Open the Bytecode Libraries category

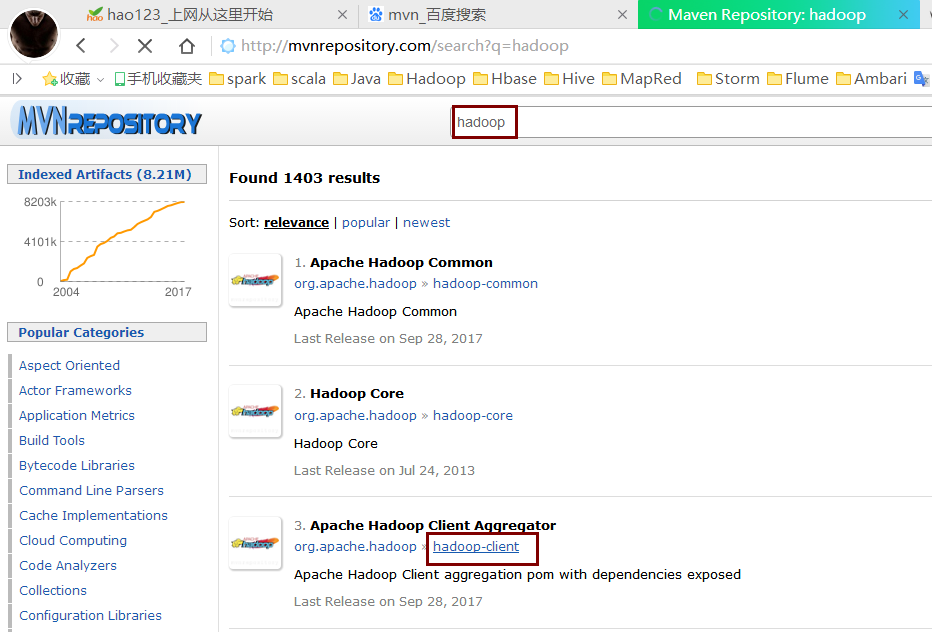click(x=77, y=466)
